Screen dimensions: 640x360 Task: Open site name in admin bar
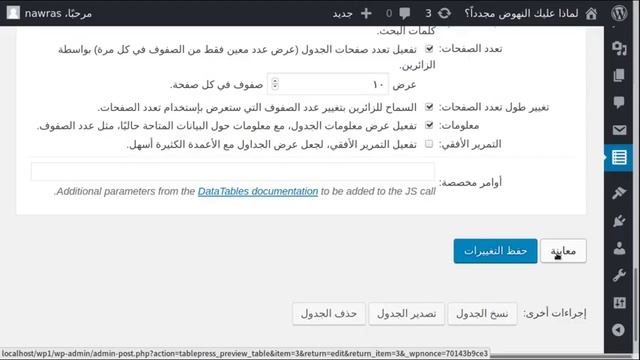[x=521, y=13]
